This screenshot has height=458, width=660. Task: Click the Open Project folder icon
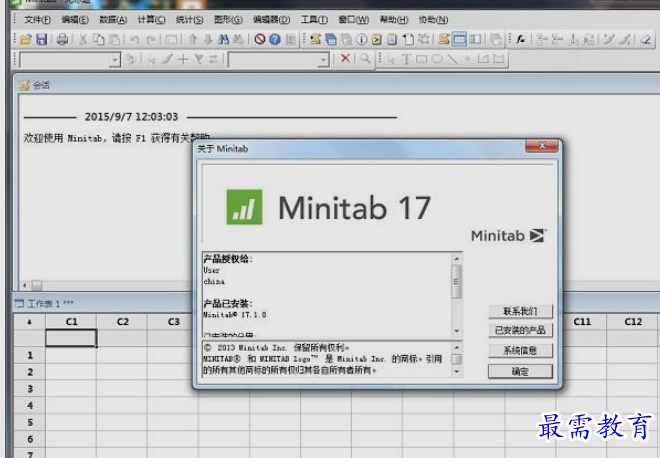click(26, 40)
